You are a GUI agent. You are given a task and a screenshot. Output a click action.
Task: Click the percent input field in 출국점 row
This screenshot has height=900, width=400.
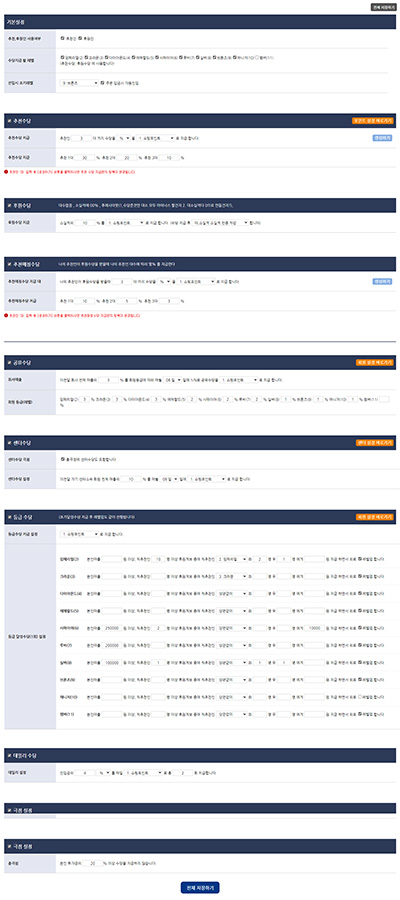click(94, 863)
